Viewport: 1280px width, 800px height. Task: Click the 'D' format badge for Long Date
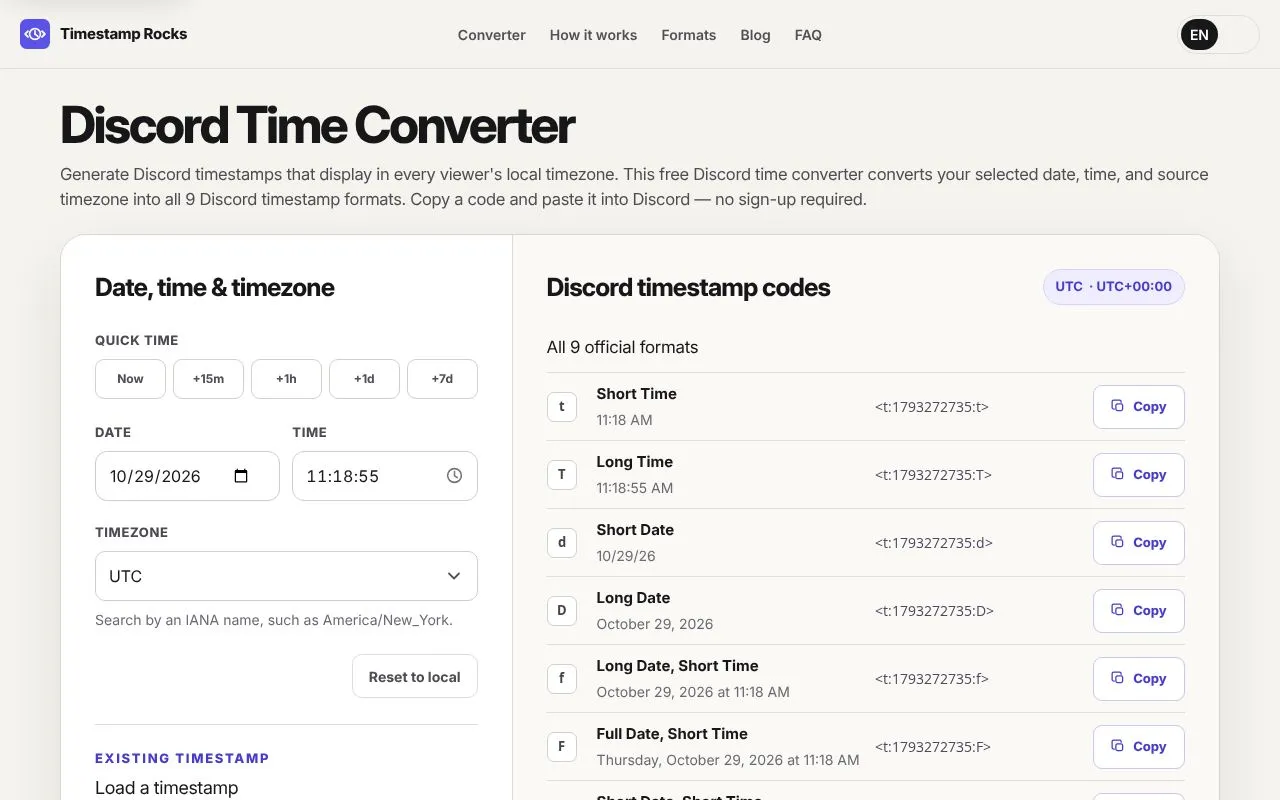click(x=562, y=611)
